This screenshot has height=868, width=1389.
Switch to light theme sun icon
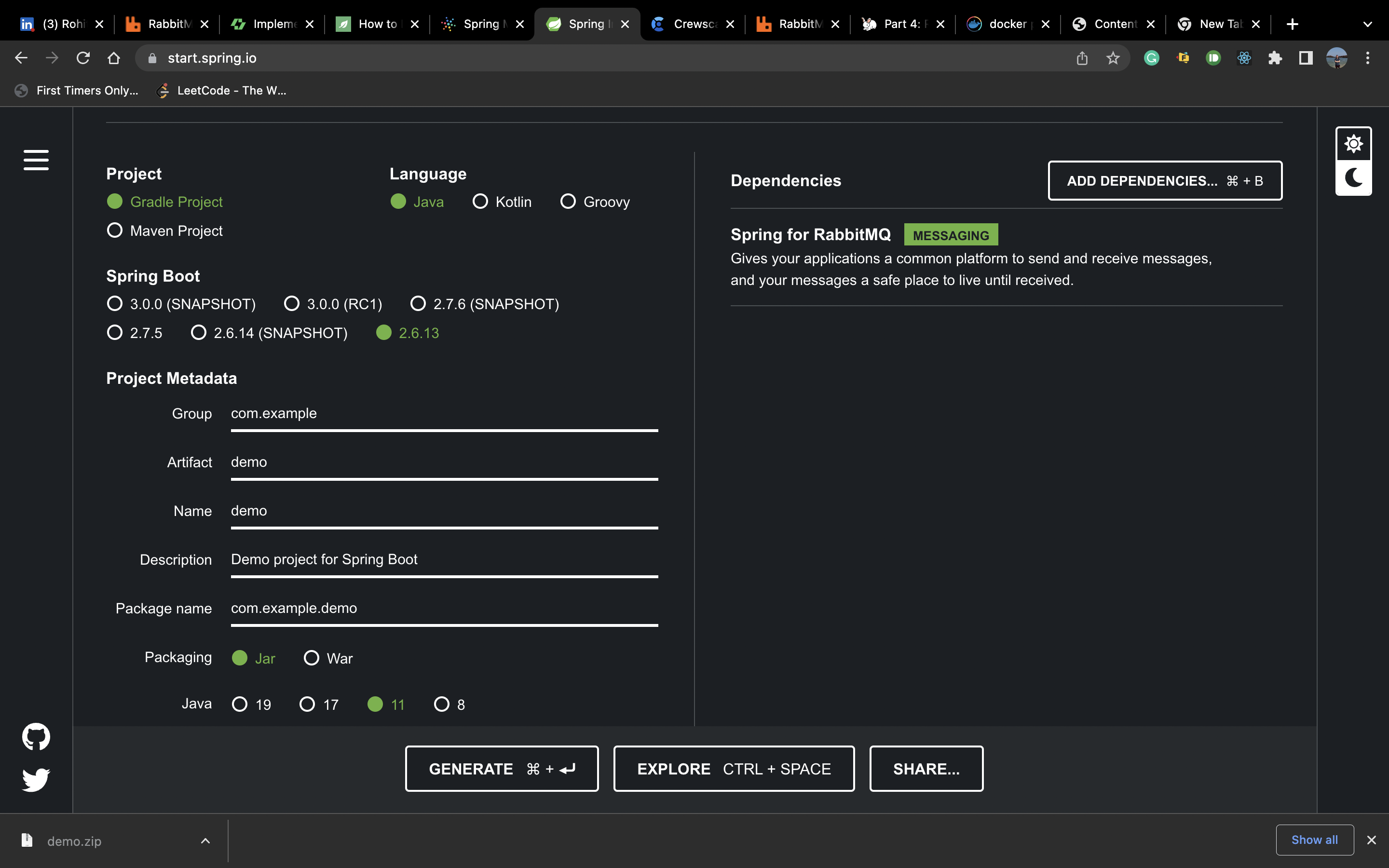pyautogui.click(x=1353, y=144)
